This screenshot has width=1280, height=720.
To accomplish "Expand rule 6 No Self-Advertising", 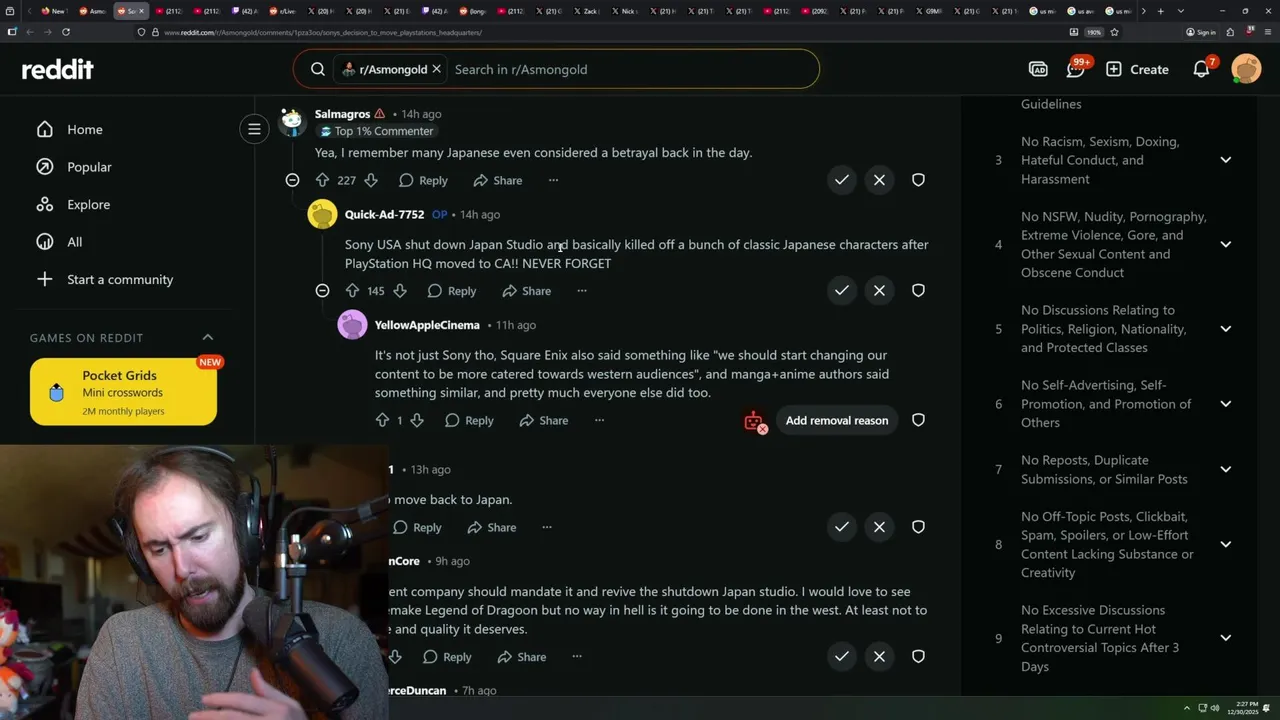I will (x=1225, y=404).
